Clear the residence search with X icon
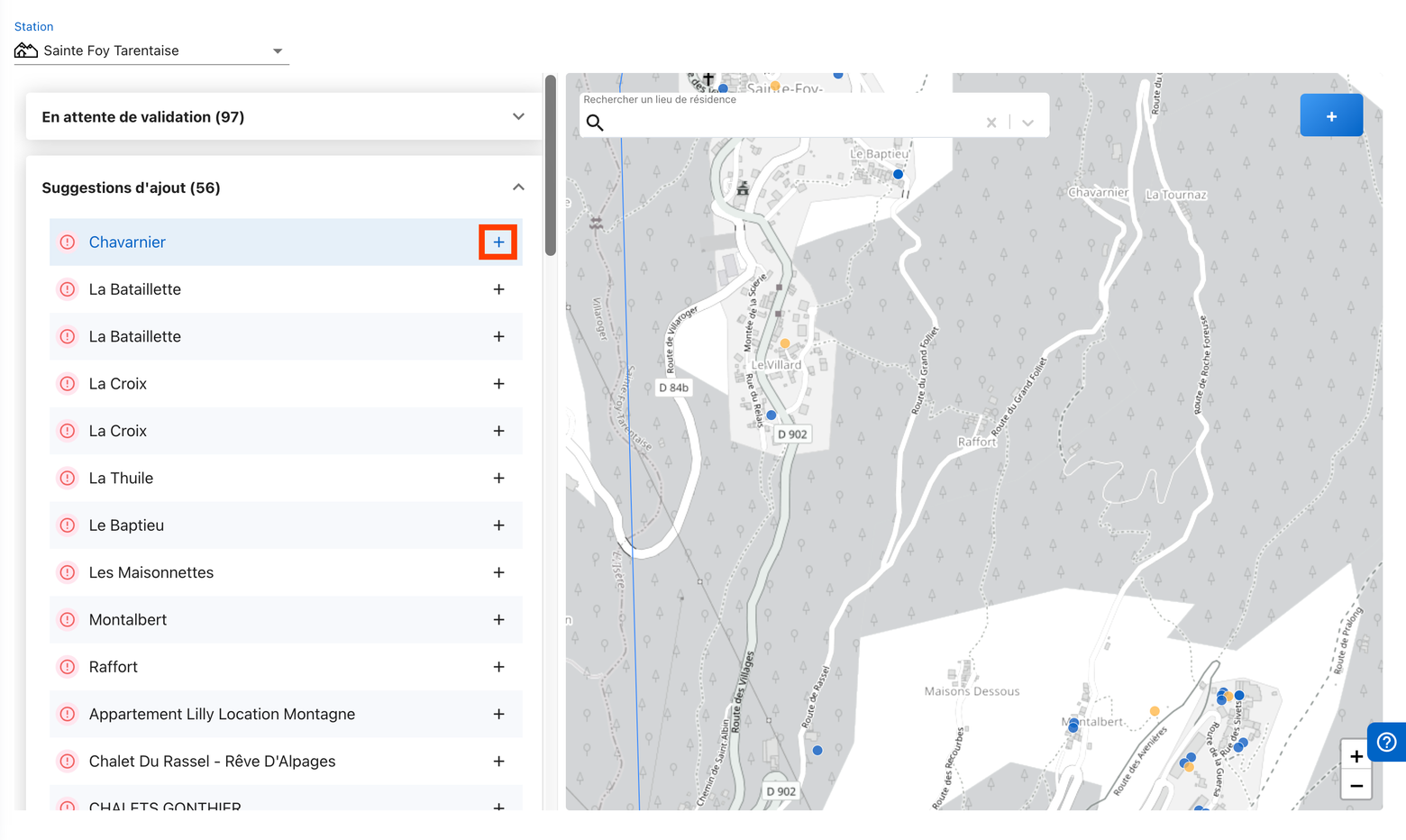1406x840 pixels. point(991,123)
